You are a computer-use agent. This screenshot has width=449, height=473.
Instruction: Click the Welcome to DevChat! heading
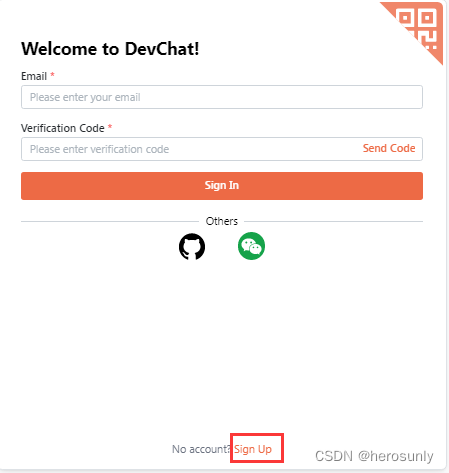pos(110,49)
